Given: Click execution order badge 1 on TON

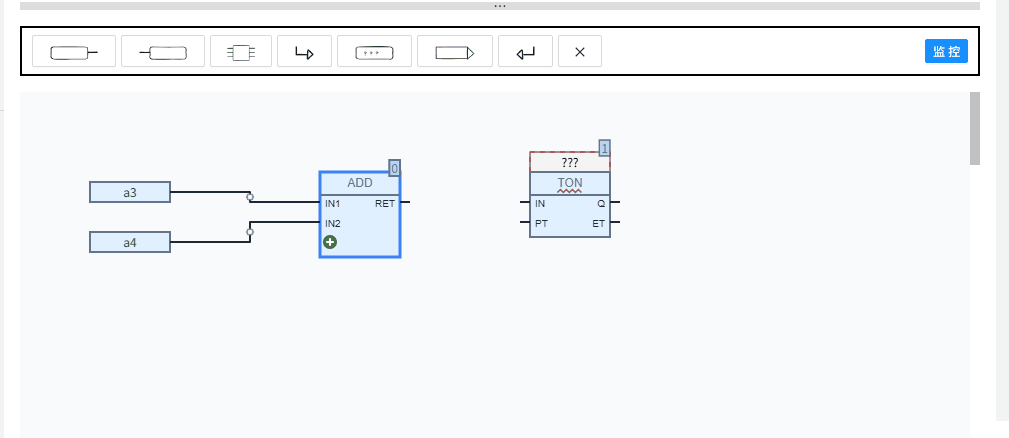Looking at the screenshot, I should pyautogui.click(x=604, y=148).
